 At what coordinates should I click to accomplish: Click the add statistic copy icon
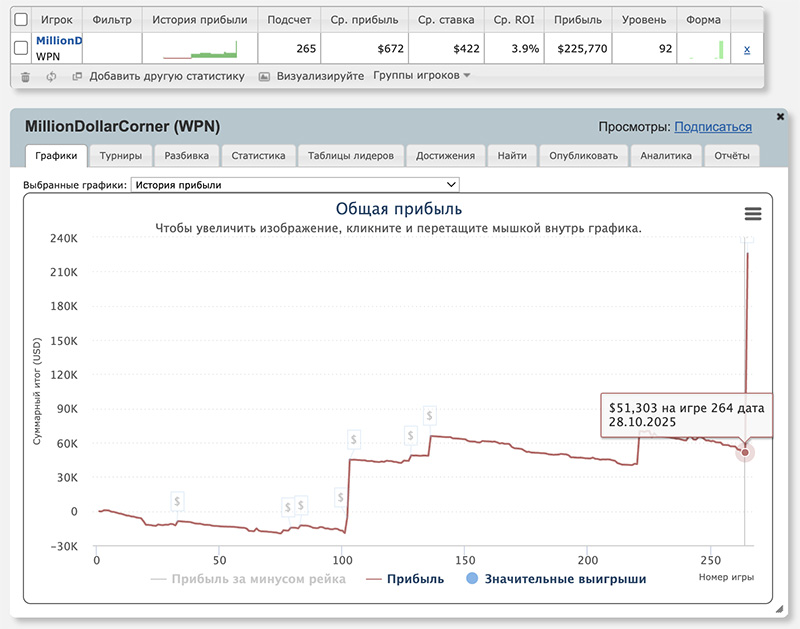[x=77, y=76]
